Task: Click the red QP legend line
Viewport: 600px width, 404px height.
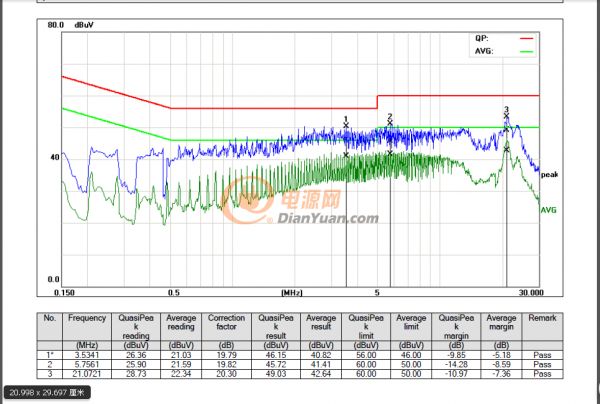Action: [526, 39]
